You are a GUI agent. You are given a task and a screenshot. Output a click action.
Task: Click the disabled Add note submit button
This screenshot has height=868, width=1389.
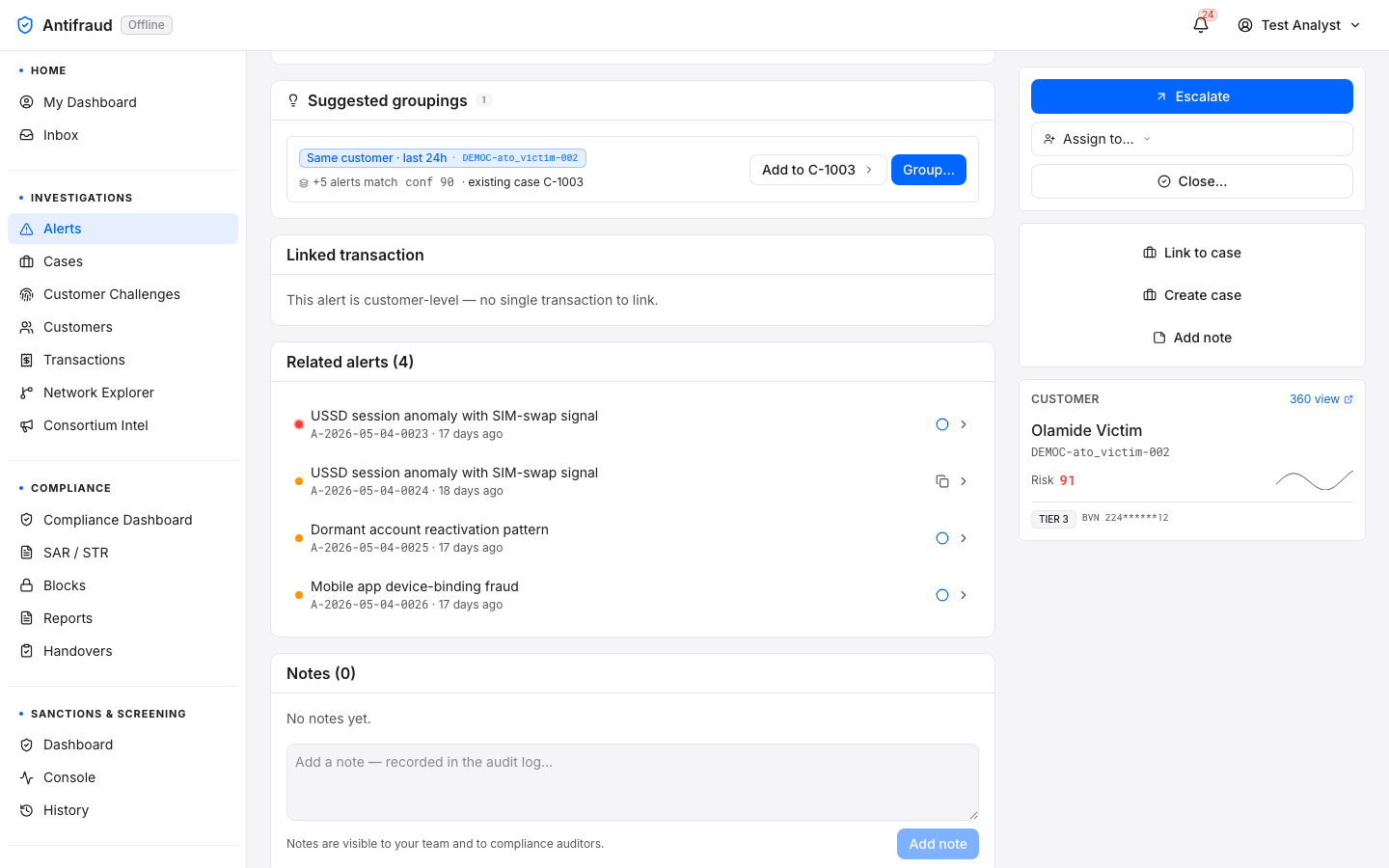coord(938,844)
